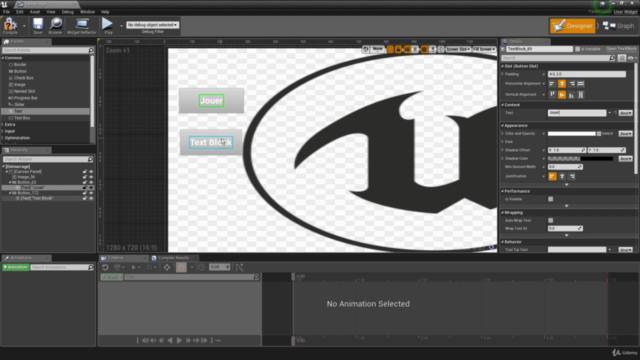Click the Jouer button in the designer canvas

211,101
